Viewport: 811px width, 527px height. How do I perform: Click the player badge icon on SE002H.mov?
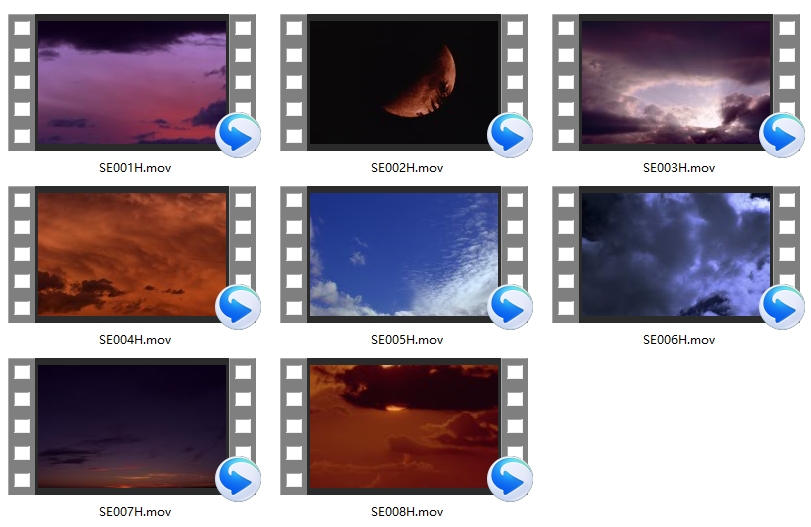[510, 135]
